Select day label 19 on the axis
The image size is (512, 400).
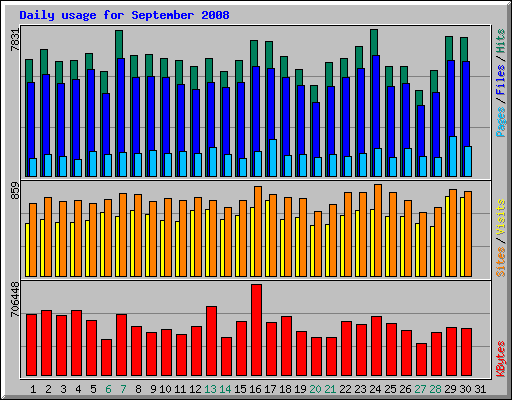click(300, 389)
